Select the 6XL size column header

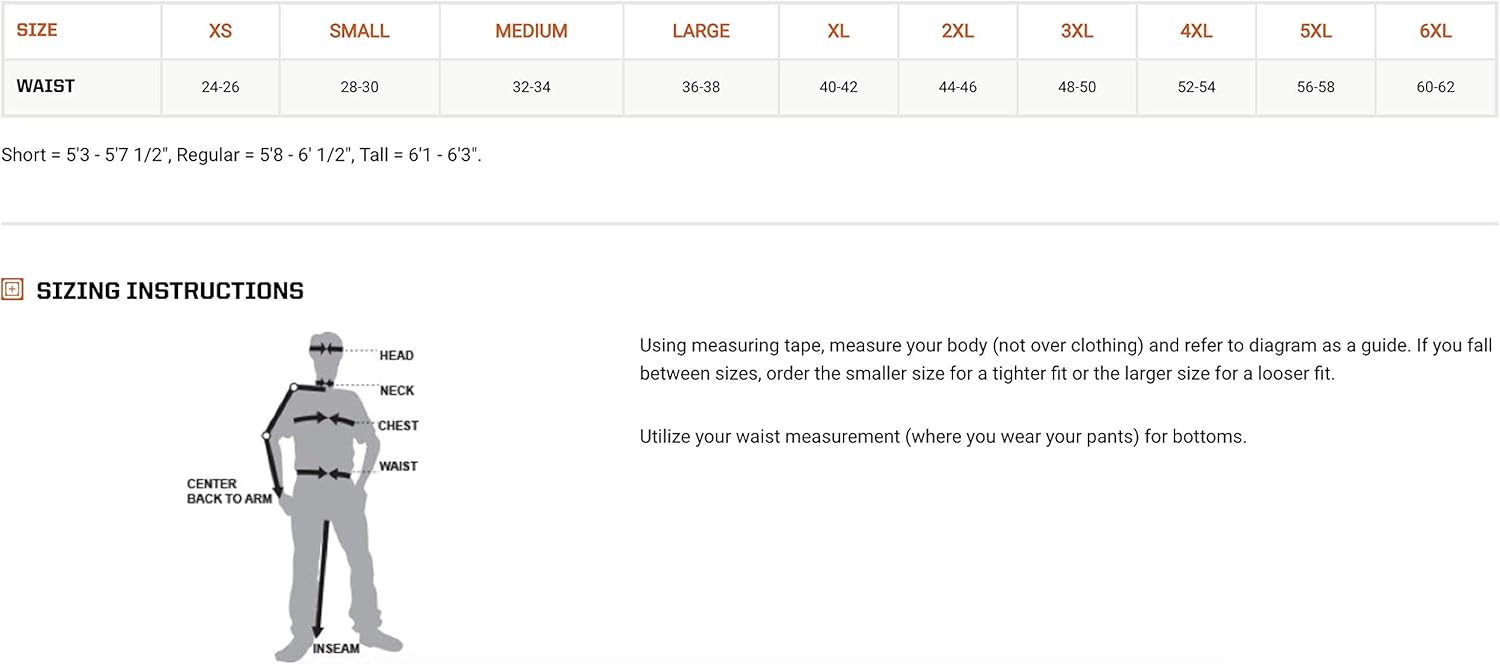pyautogui.click(x=1435, y=31)
